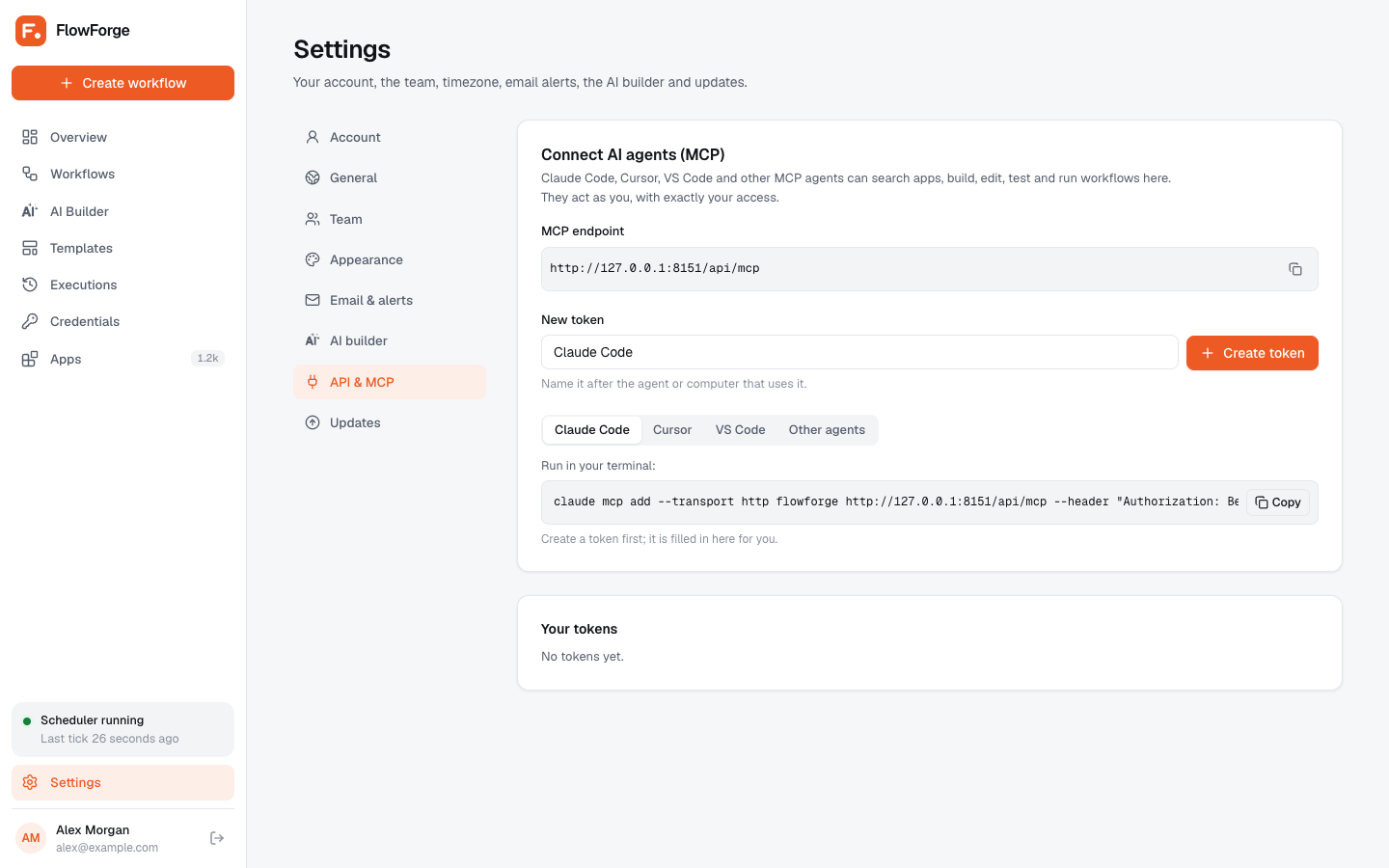Click the 'Name it after the agent' hint text
The width and height of the screenshot is (1389, 868).
click(x=674, y=384)
